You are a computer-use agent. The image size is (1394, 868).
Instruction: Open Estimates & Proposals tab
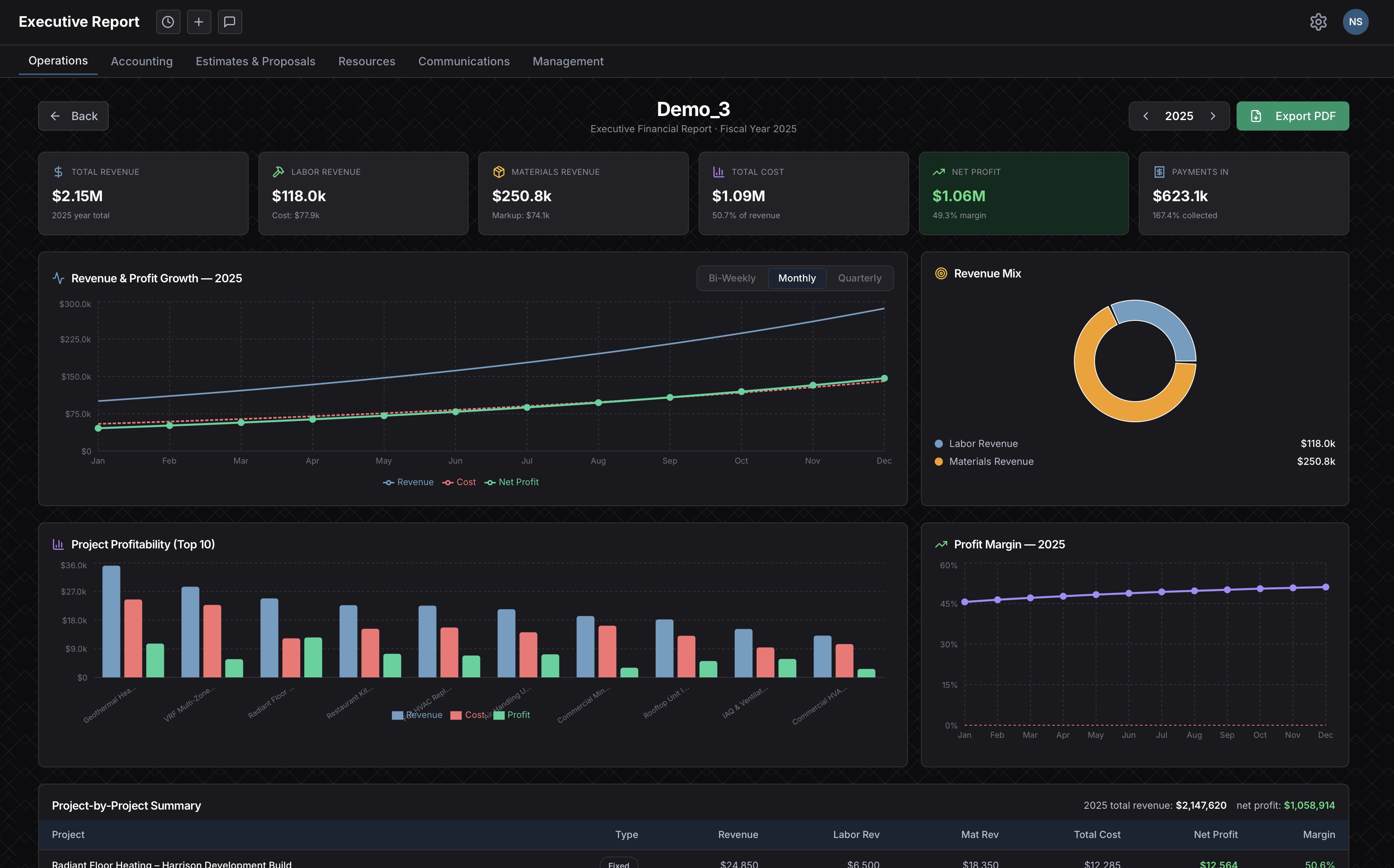tap(256, 61)
